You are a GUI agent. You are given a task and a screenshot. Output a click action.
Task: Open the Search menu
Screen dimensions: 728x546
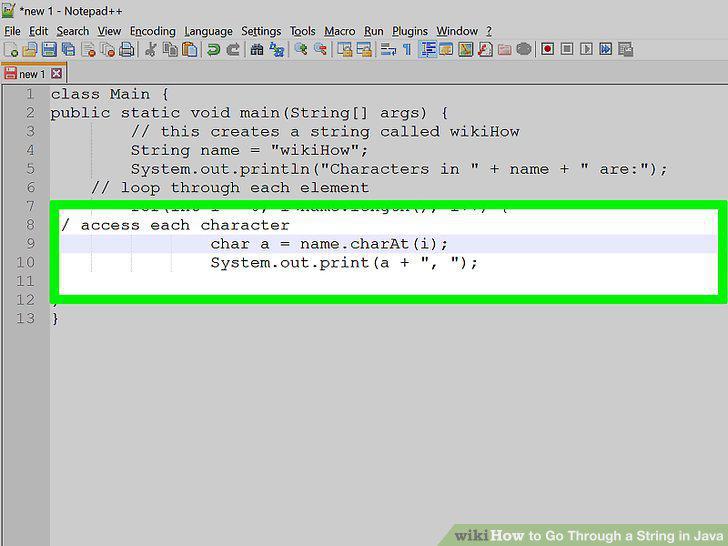point(72,31)
